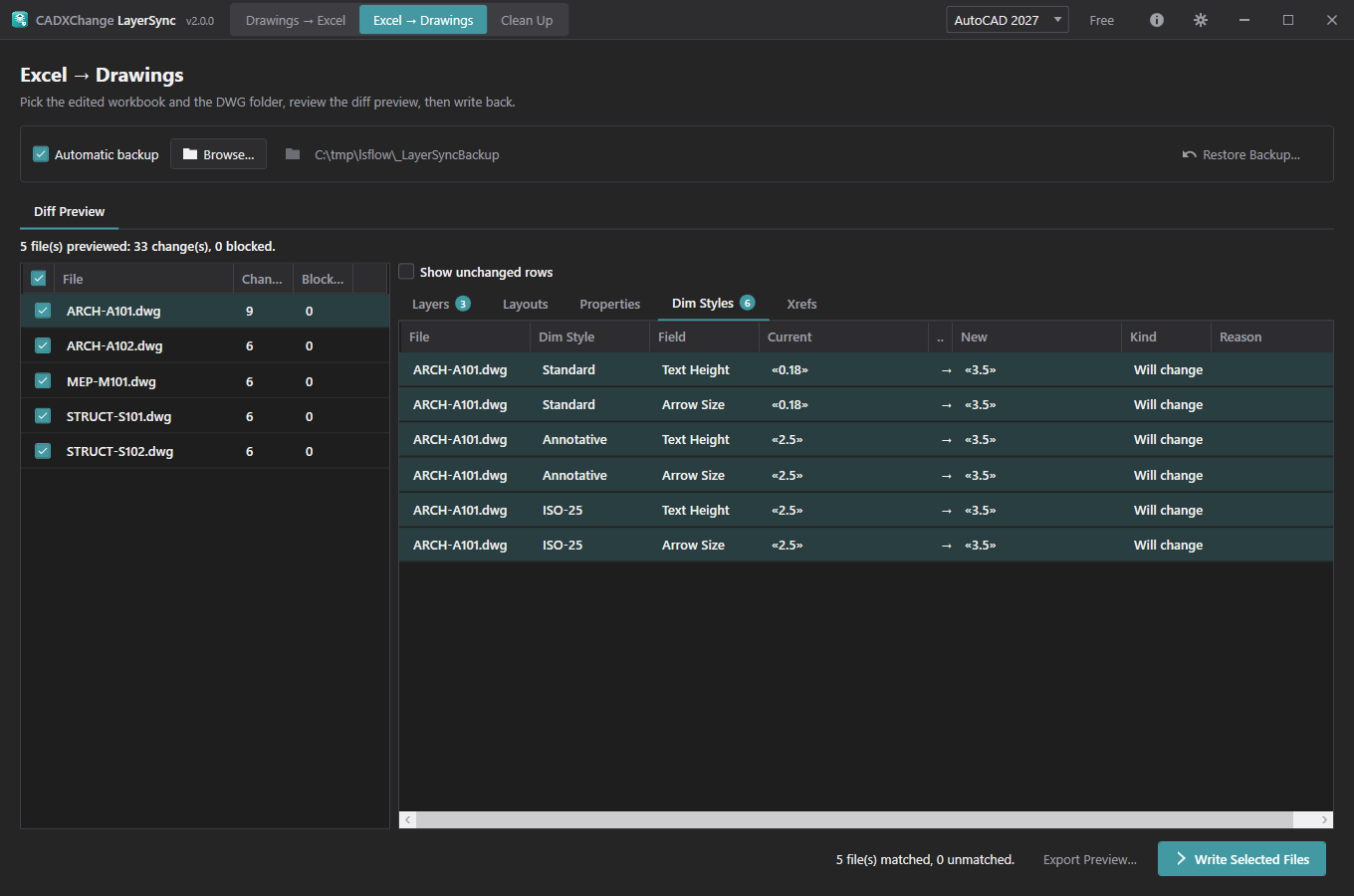Open the AutoCAD 2027 version dropdown
The height and width of the screenshot is (896, 1354).
coord(1007,20)
